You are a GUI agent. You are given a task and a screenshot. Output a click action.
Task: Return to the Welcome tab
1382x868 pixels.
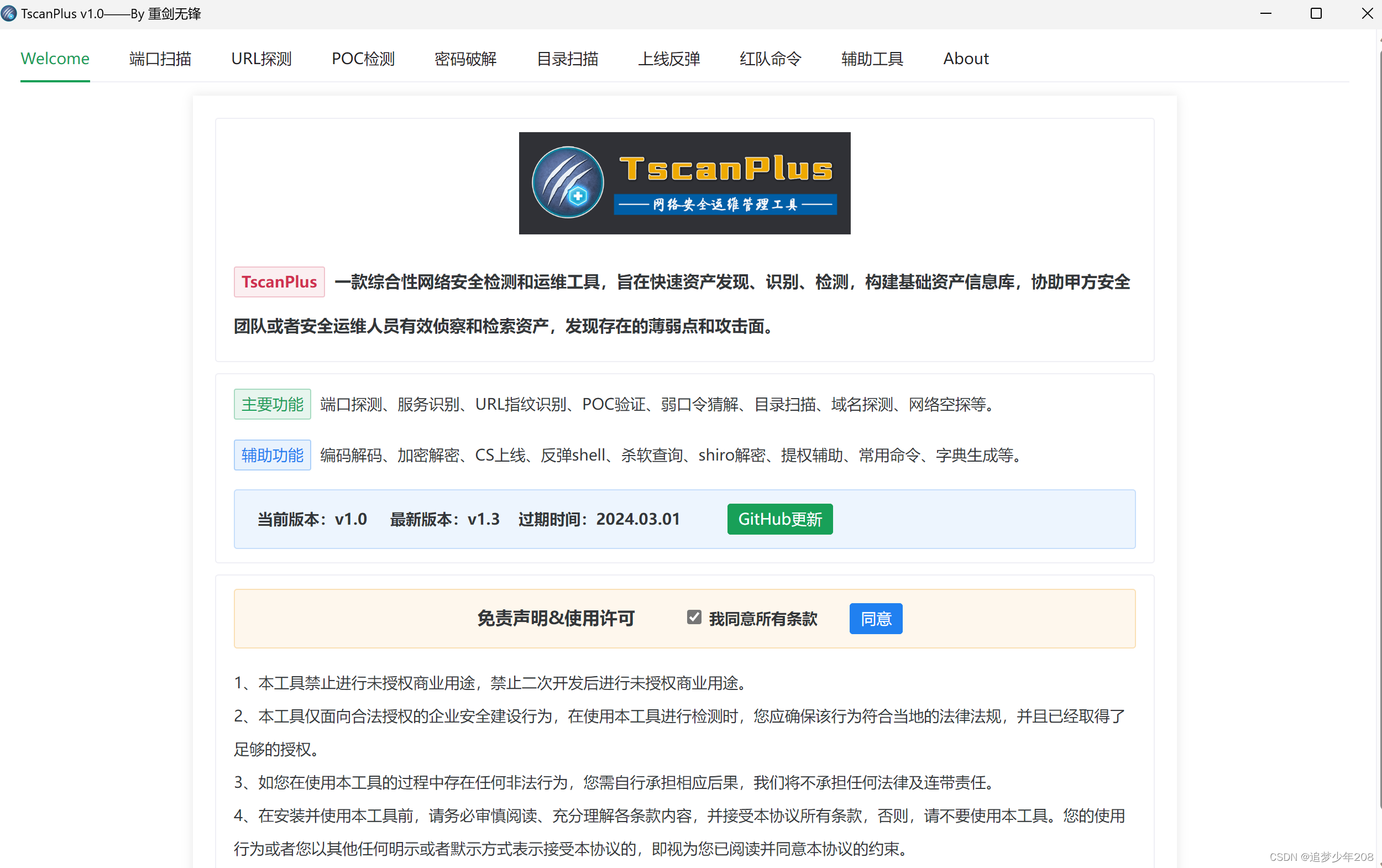click(x=55, y=59)
